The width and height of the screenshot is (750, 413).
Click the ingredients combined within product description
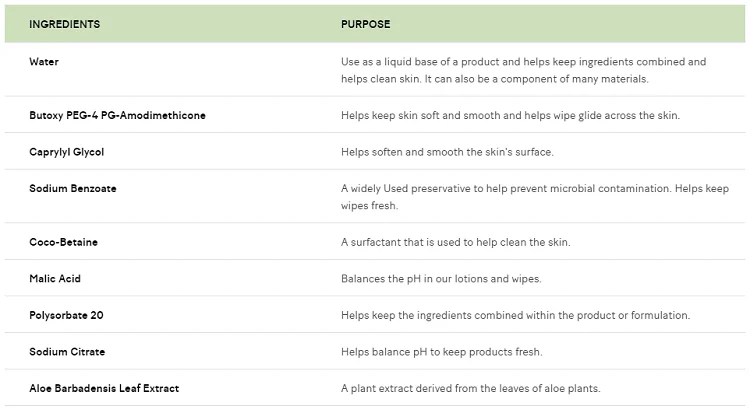coord(515,315)
